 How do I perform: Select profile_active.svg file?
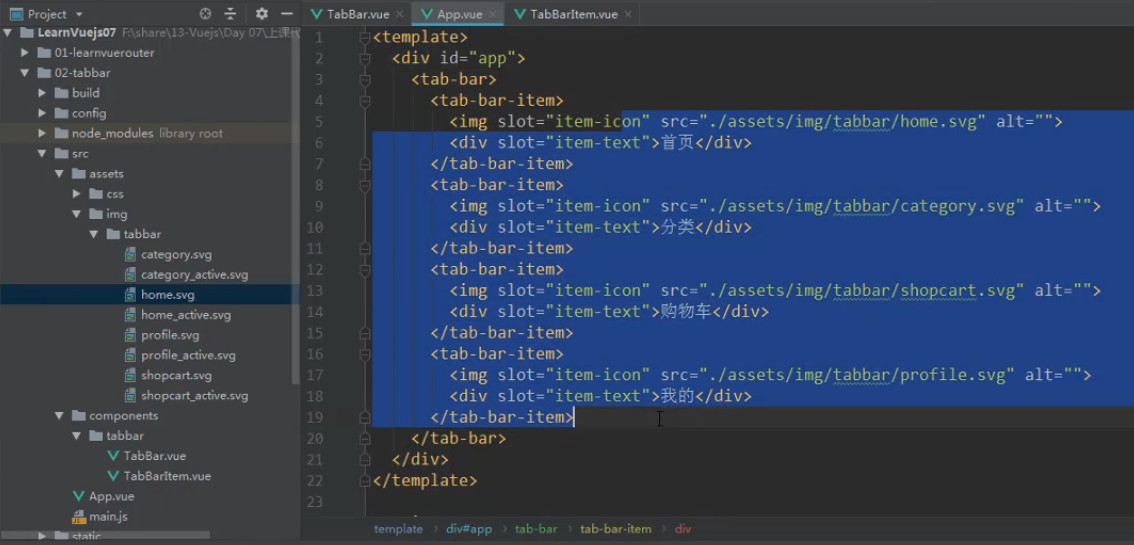coord(188,356)
